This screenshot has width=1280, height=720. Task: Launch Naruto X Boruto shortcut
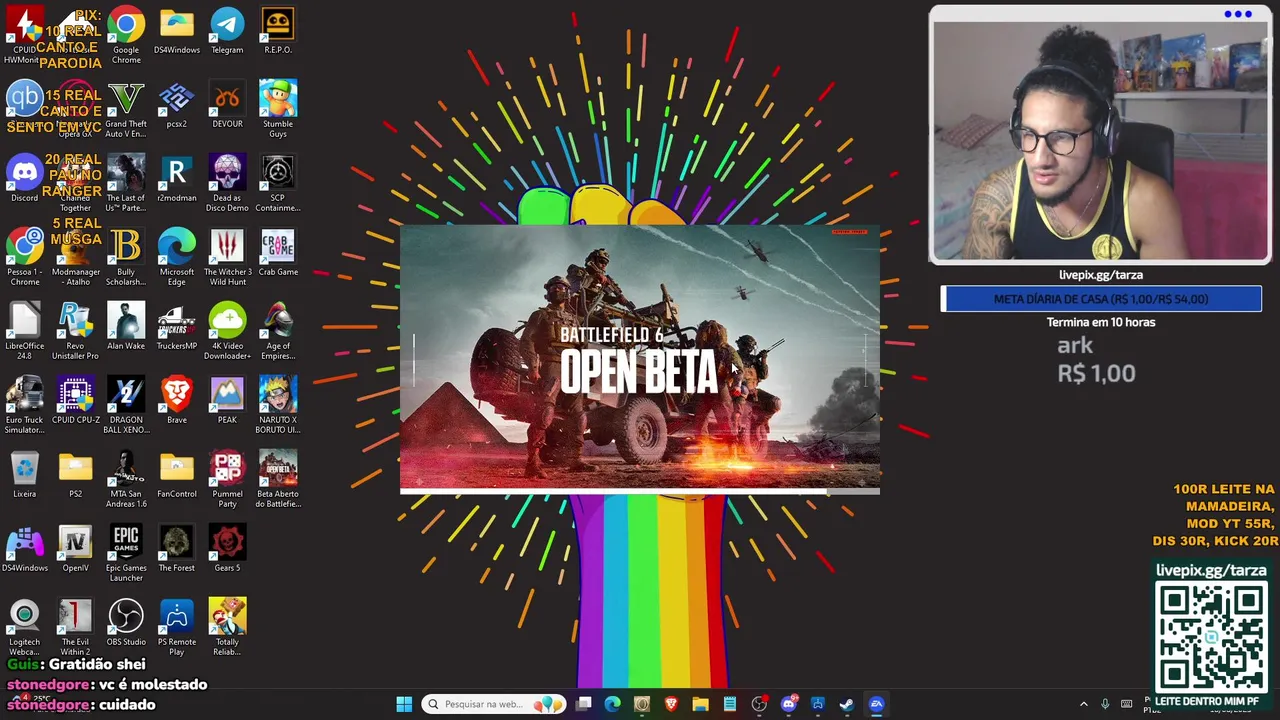point(278,405)
